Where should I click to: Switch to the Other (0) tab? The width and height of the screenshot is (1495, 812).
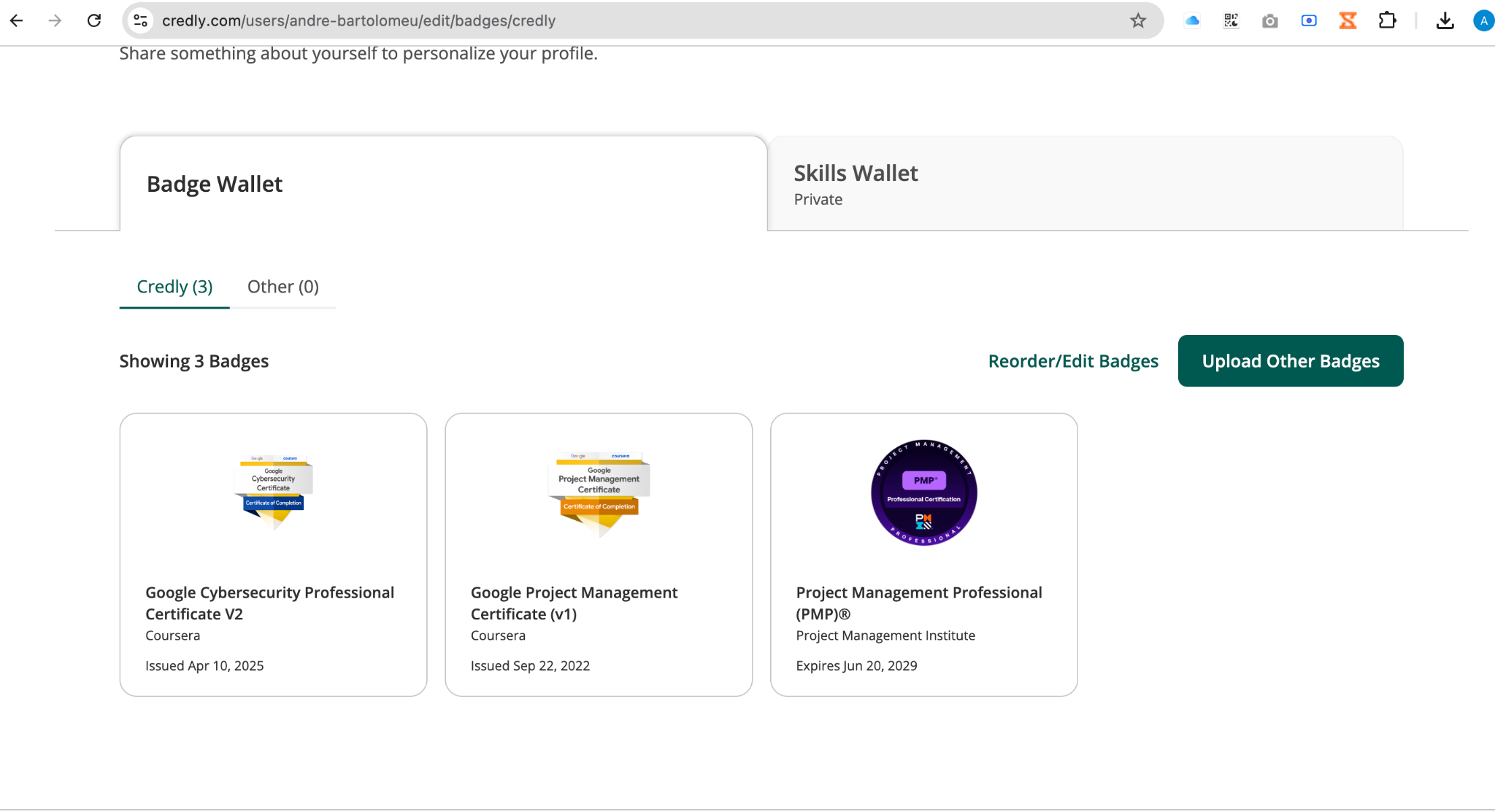pos(283,287)
